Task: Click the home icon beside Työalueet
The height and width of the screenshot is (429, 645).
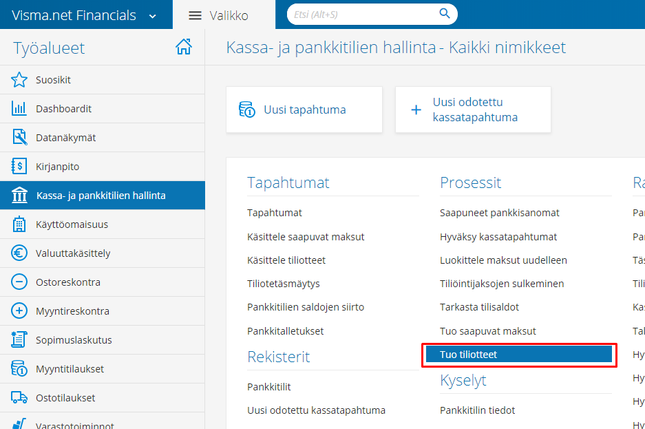Action: click(x=183, y=47)
